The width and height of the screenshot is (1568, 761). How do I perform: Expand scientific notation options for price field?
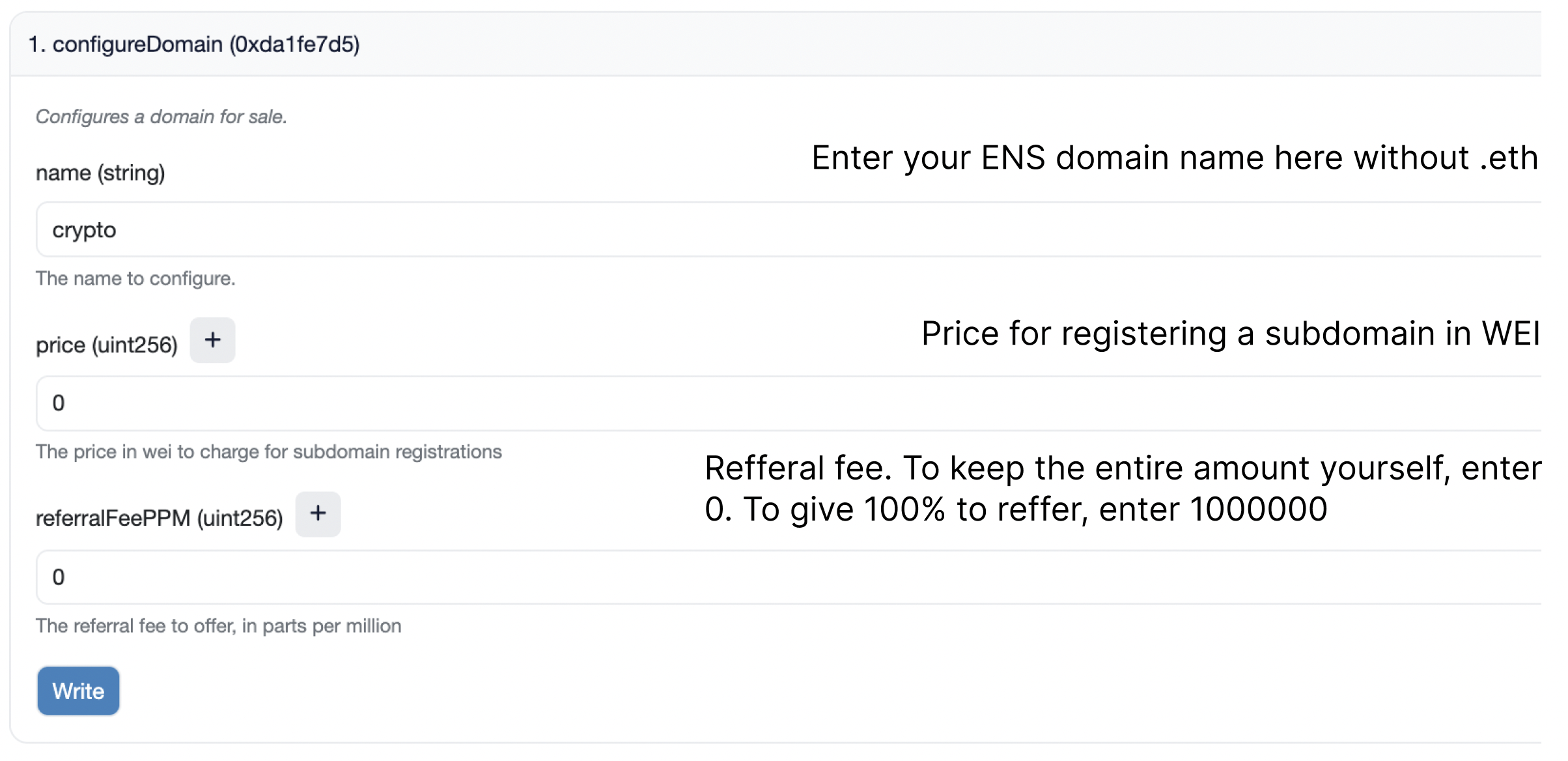(212, 339)
